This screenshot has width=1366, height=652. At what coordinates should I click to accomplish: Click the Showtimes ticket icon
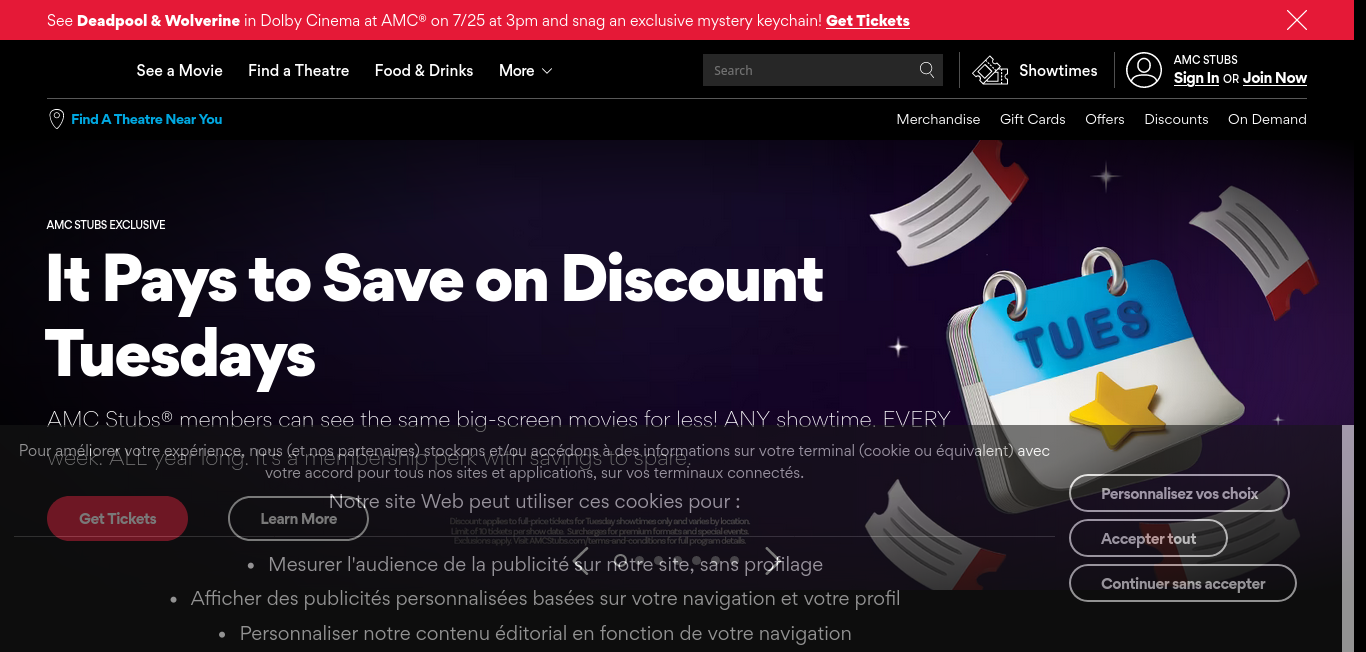(x=990, y=70)
